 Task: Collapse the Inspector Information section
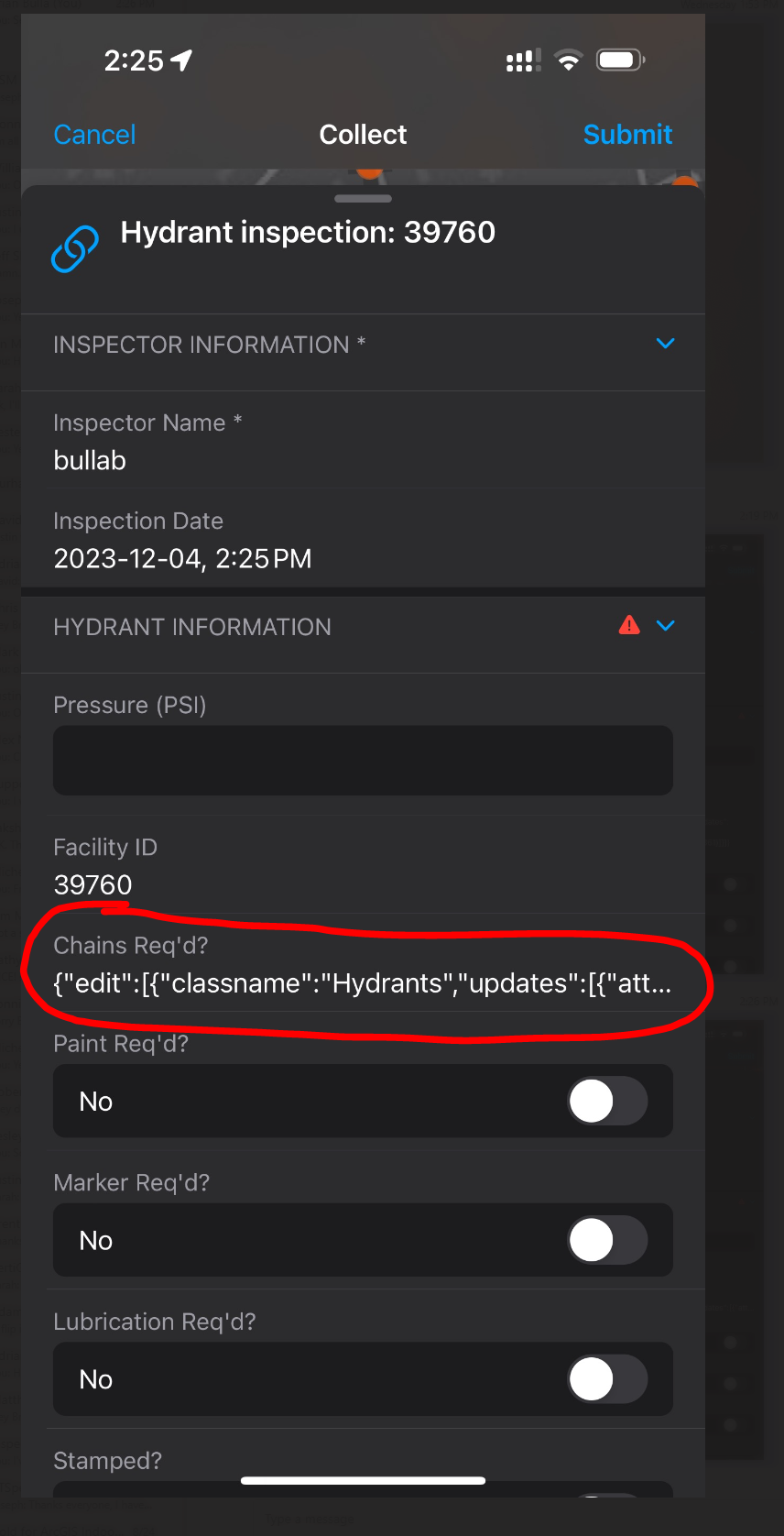(666, 344)
